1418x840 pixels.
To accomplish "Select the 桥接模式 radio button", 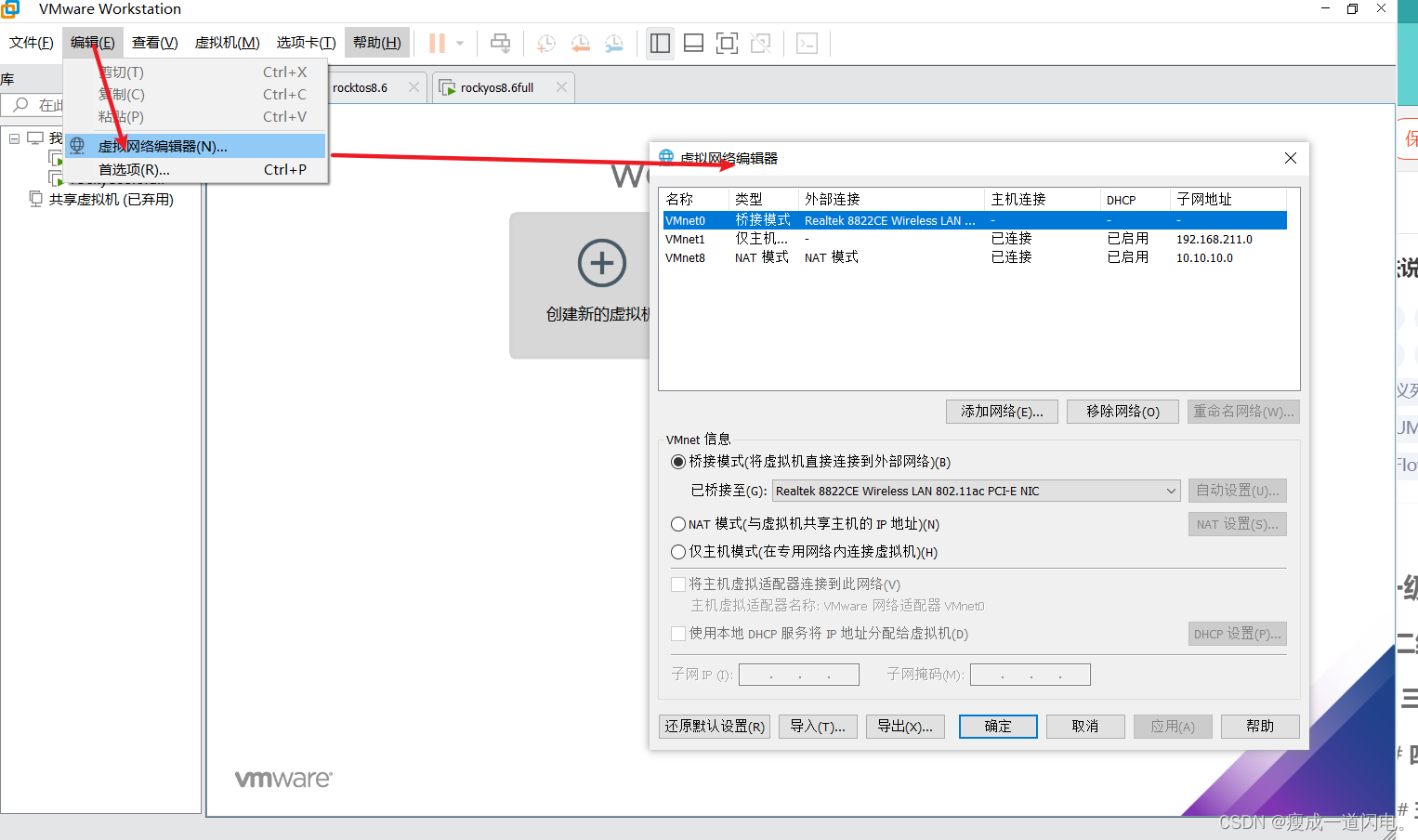I will [678, 462].
